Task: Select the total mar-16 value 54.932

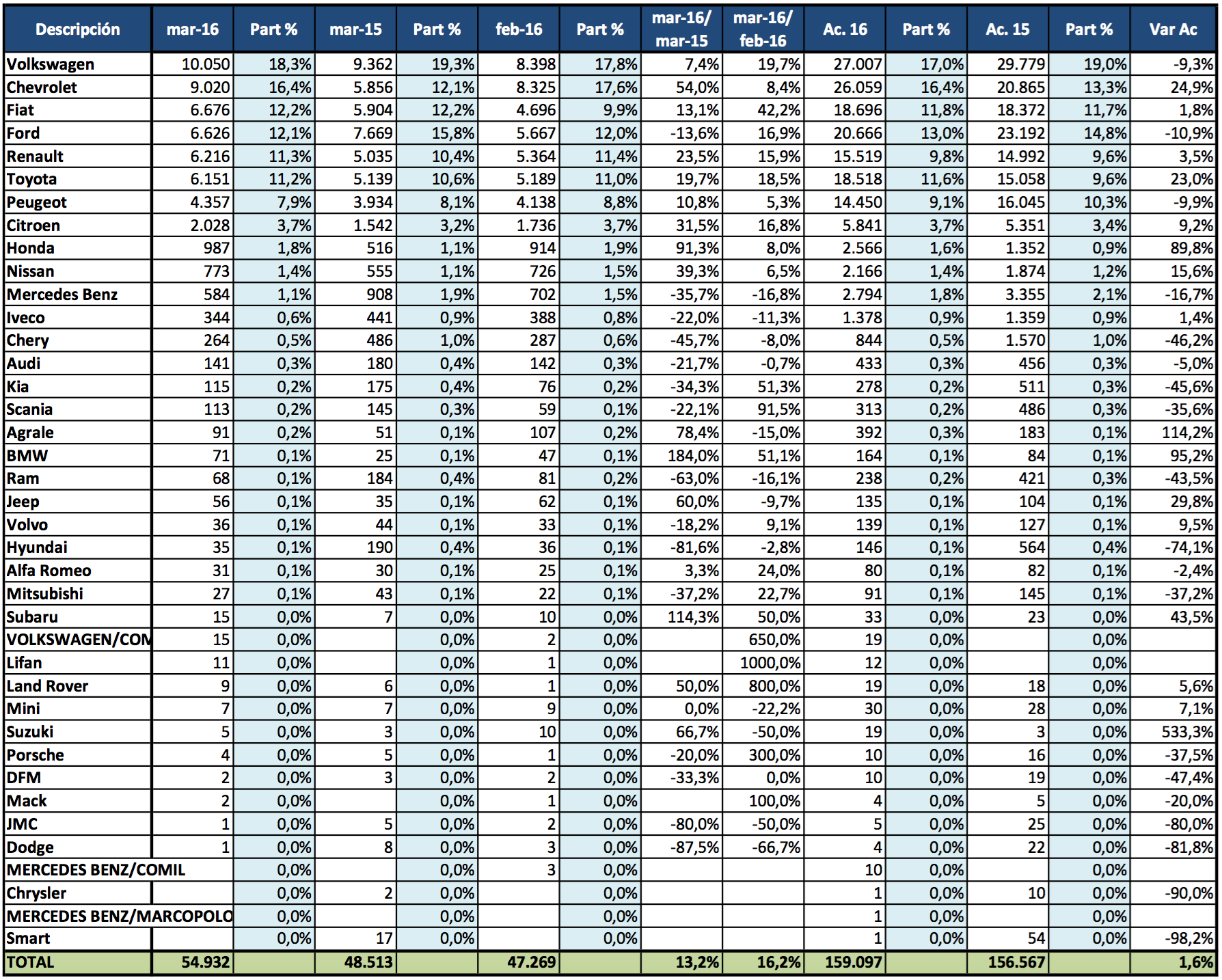Action: point(205,962)
